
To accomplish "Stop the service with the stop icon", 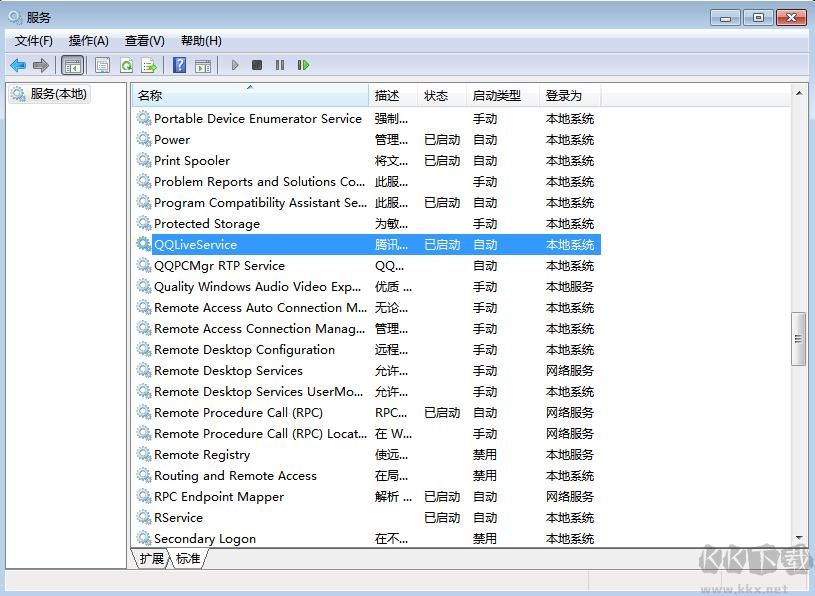I will [256, 64].
